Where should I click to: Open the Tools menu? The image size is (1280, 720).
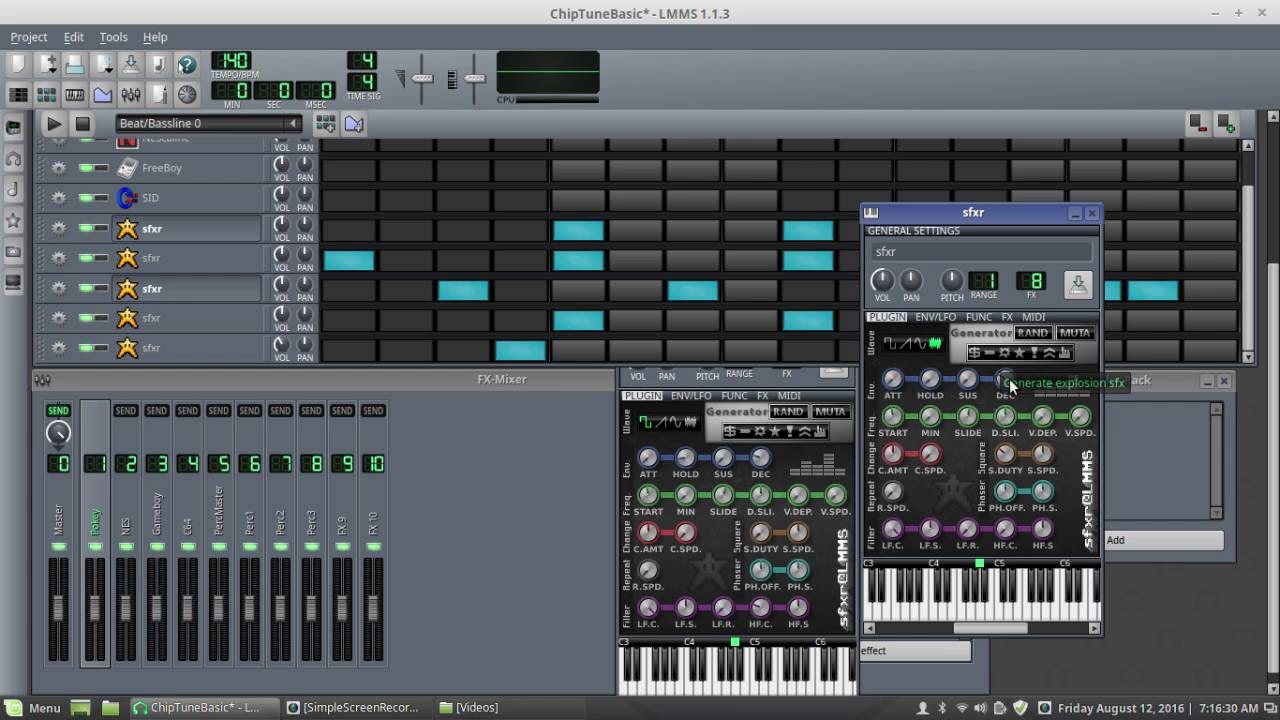[x=113, y=37]
